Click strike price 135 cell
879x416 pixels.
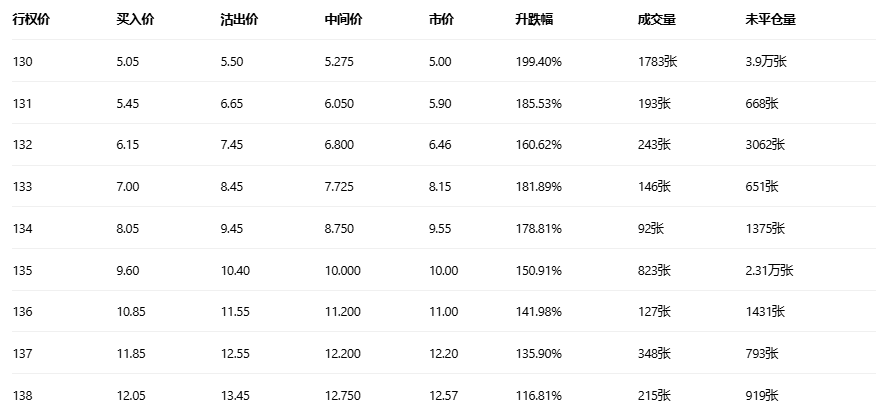tap(22, 270)
